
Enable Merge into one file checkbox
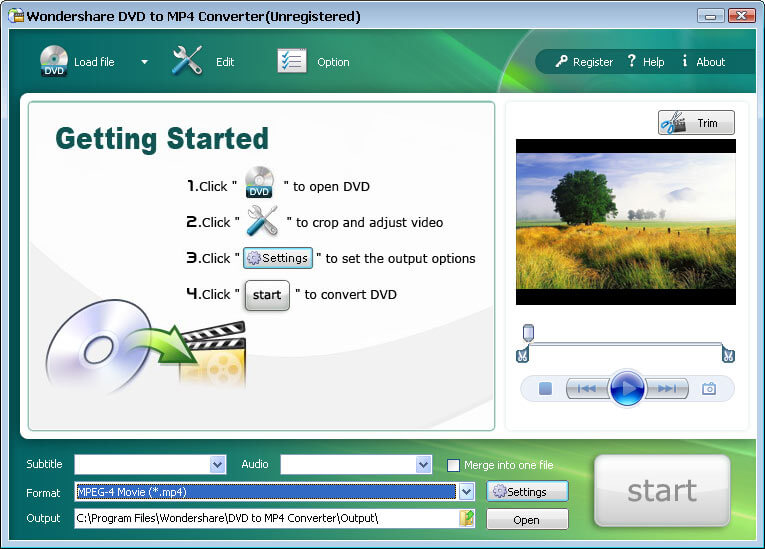454,465
